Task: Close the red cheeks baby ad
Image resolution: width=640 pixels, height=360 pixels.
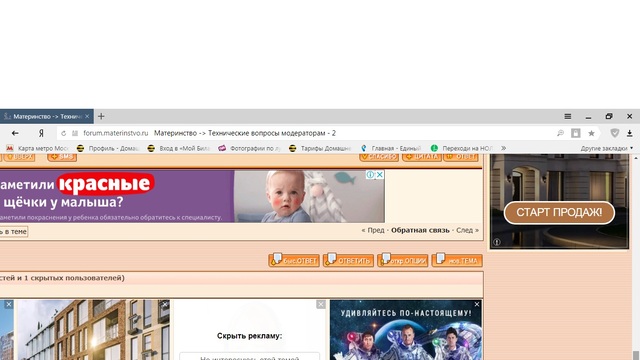Action: click(380, 175)
